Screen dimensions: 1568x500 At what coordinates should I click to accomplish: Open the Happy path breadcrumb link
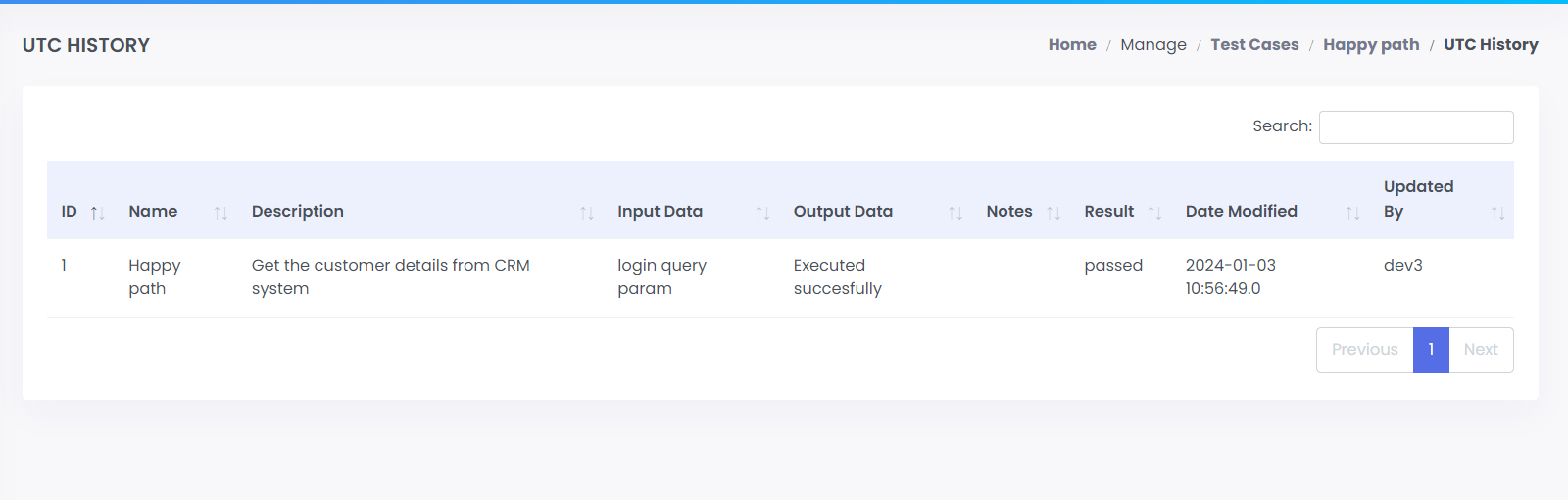[x=1371, y=45]
